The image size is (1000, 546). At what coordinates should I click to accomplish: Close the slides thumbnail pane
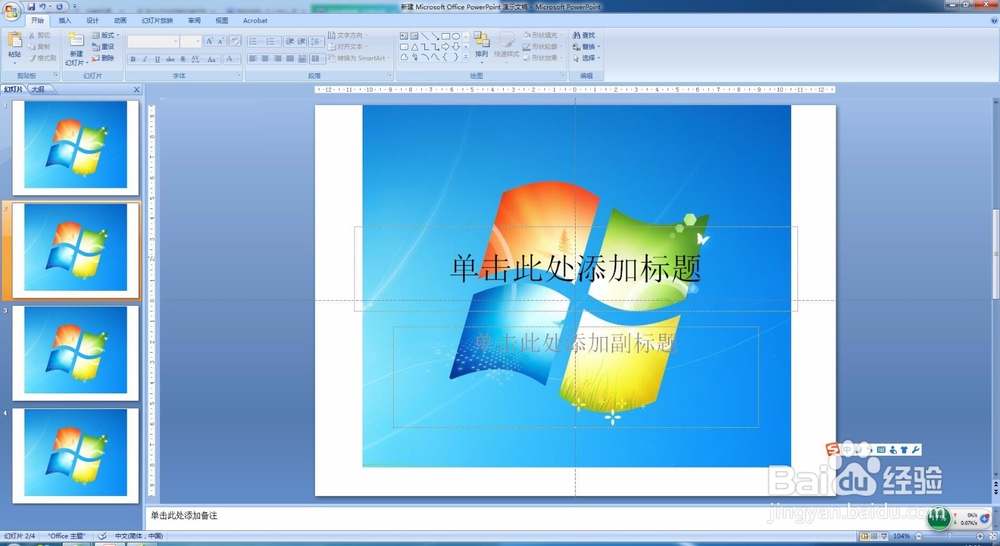tap(136, 90)
